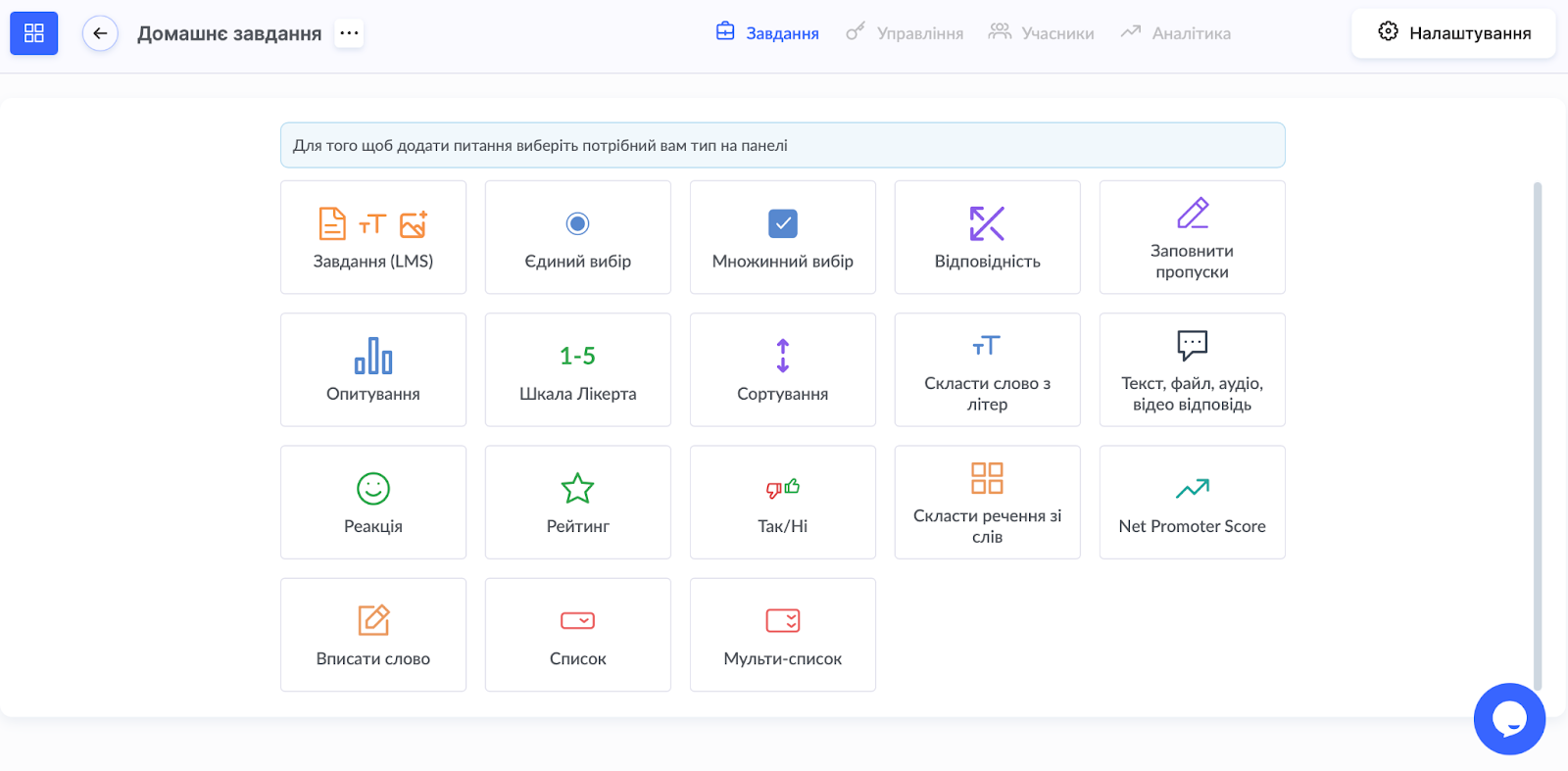1568x771 pixels.
Task: Pick the Сортування question type
Action: tap(782, 369)
